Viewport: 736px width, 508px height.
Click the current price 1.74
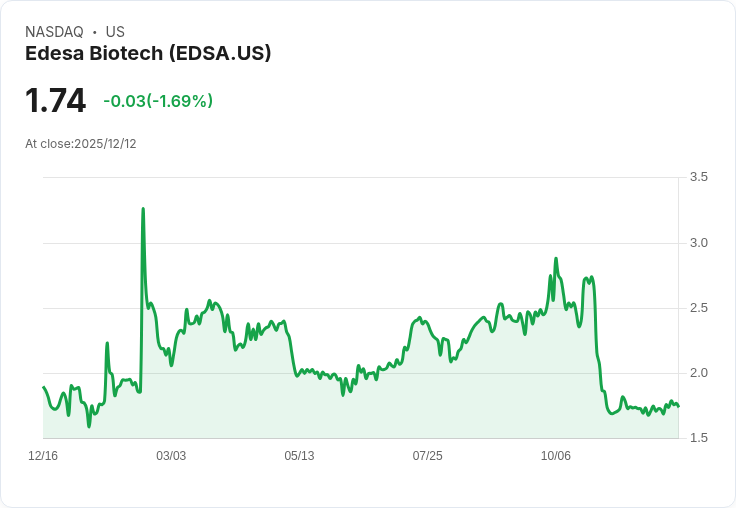pos(55,101)
